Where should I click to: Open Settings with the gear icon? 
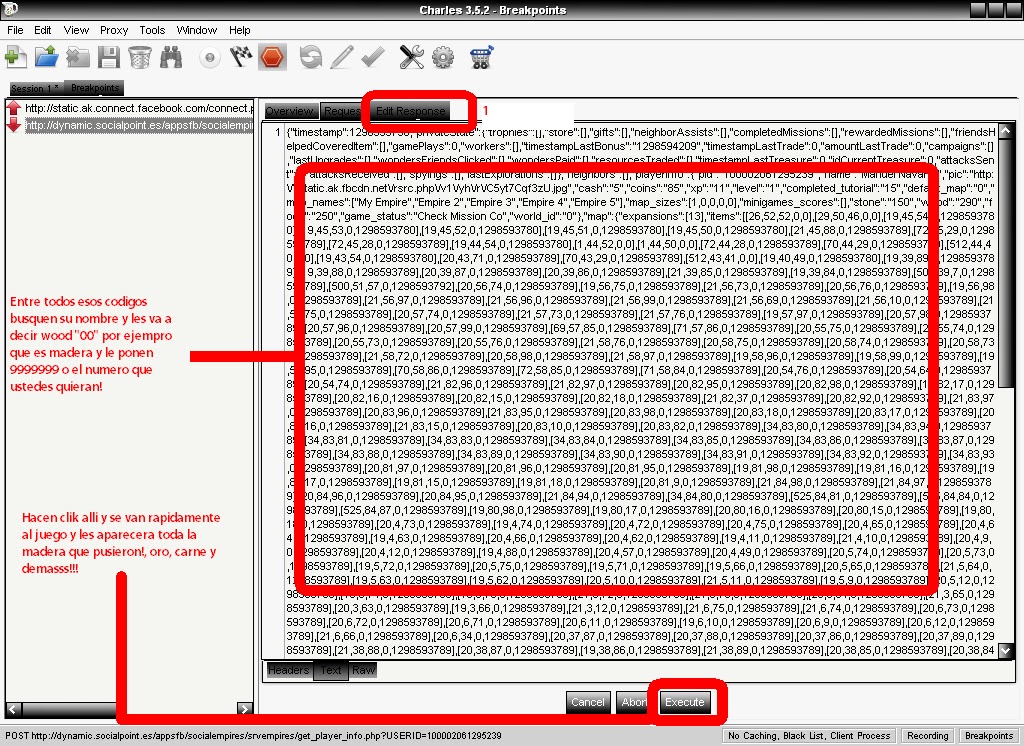click(x=443, y=57)
